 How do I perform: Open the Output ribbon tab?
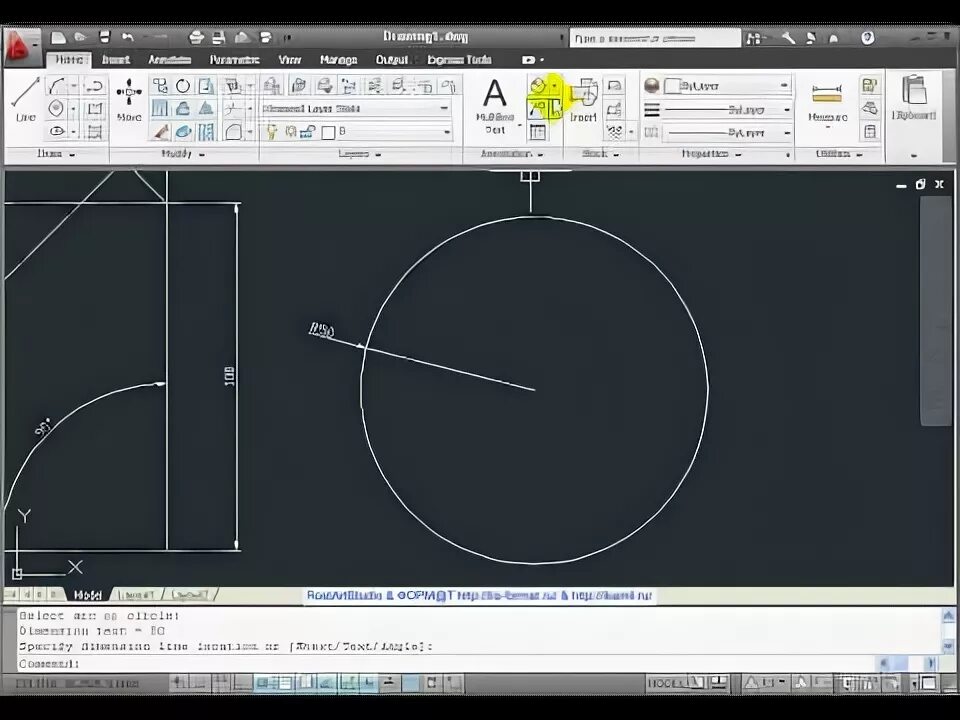(x=392, y=59)
